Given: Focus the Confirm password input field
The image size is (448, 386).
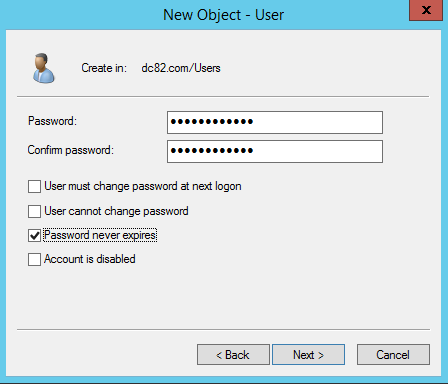Looking at the screenshot, I should click(275, 151).
